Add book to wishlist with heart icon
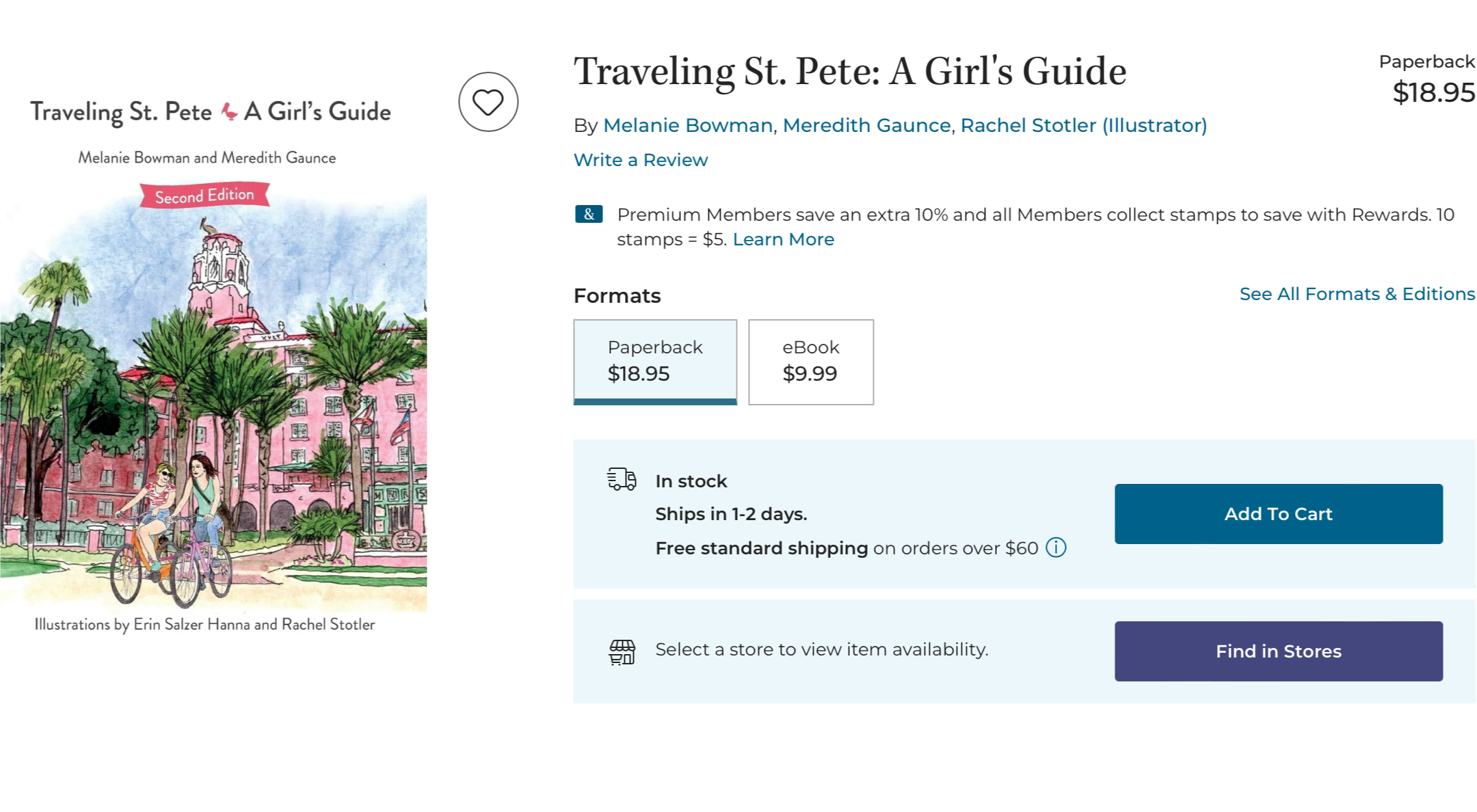 click(x=488, y=102)
